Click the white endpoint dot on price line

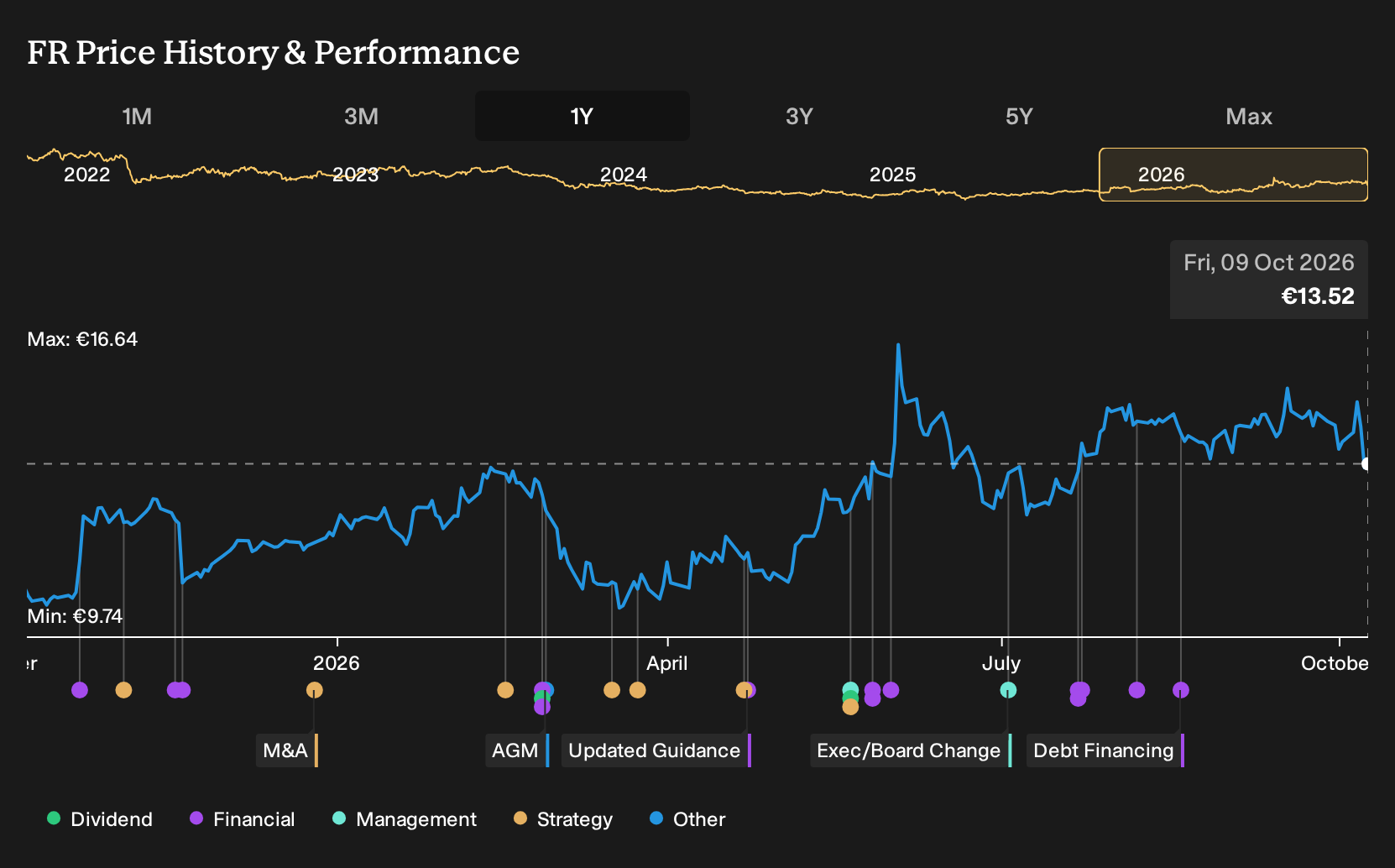coord(1366,463)
